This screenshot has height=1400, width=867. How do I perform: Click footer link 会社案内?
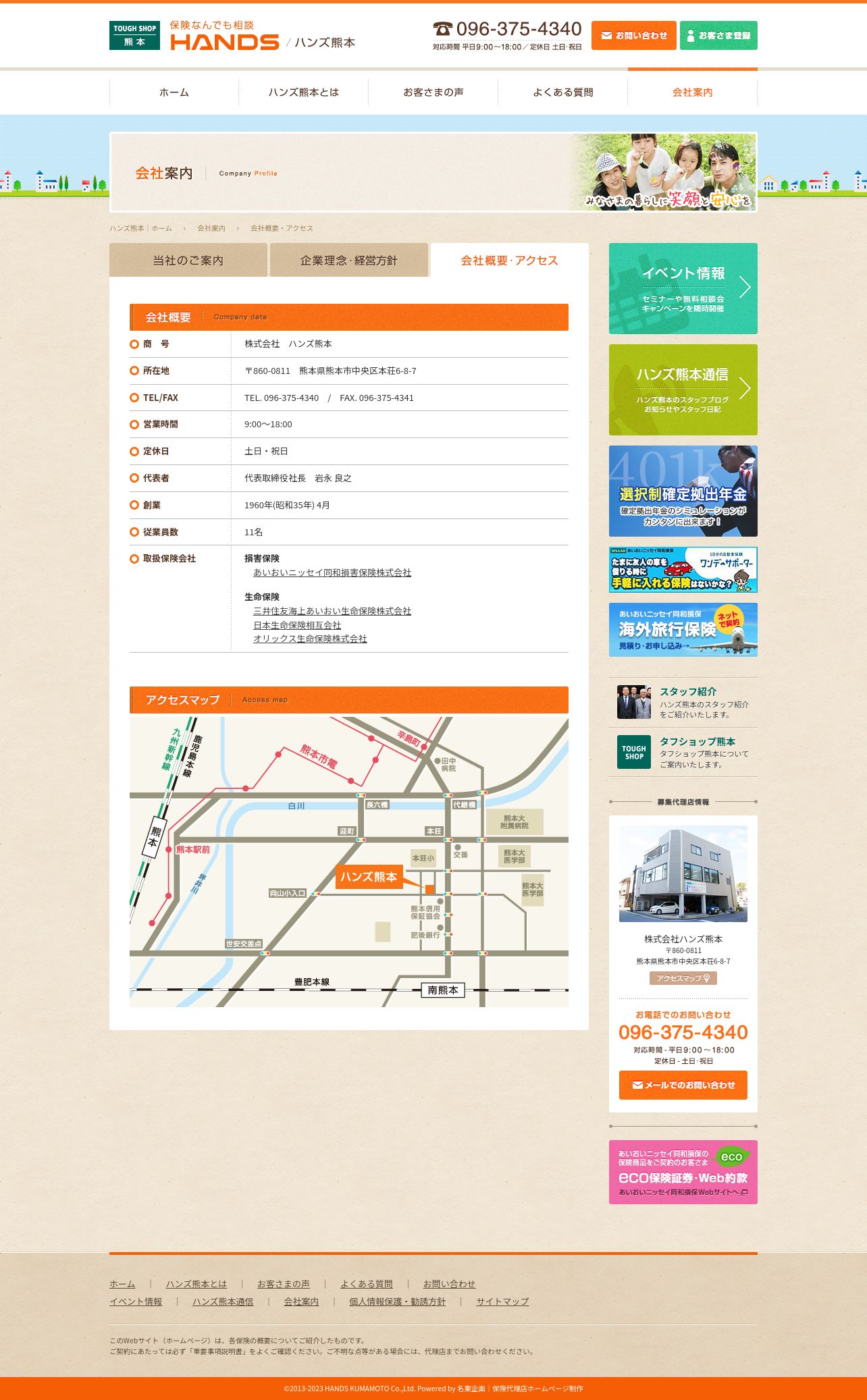pyautogui.click(x=301, y=1301)
